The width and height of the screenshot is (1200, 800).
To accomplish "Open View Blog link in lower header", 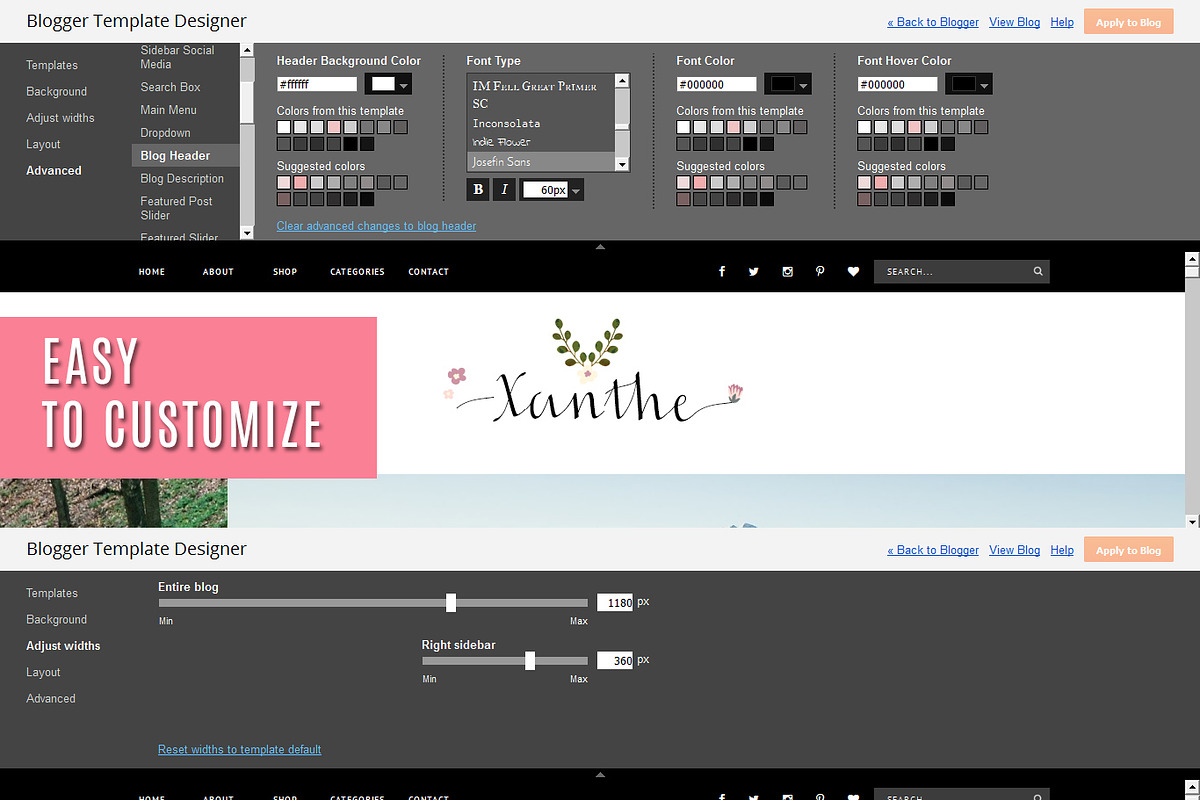I will click(1015, 550).
